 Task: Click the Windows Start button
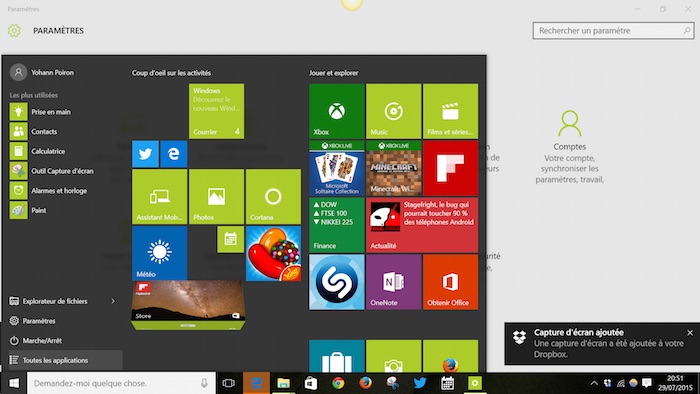(14, 383)
